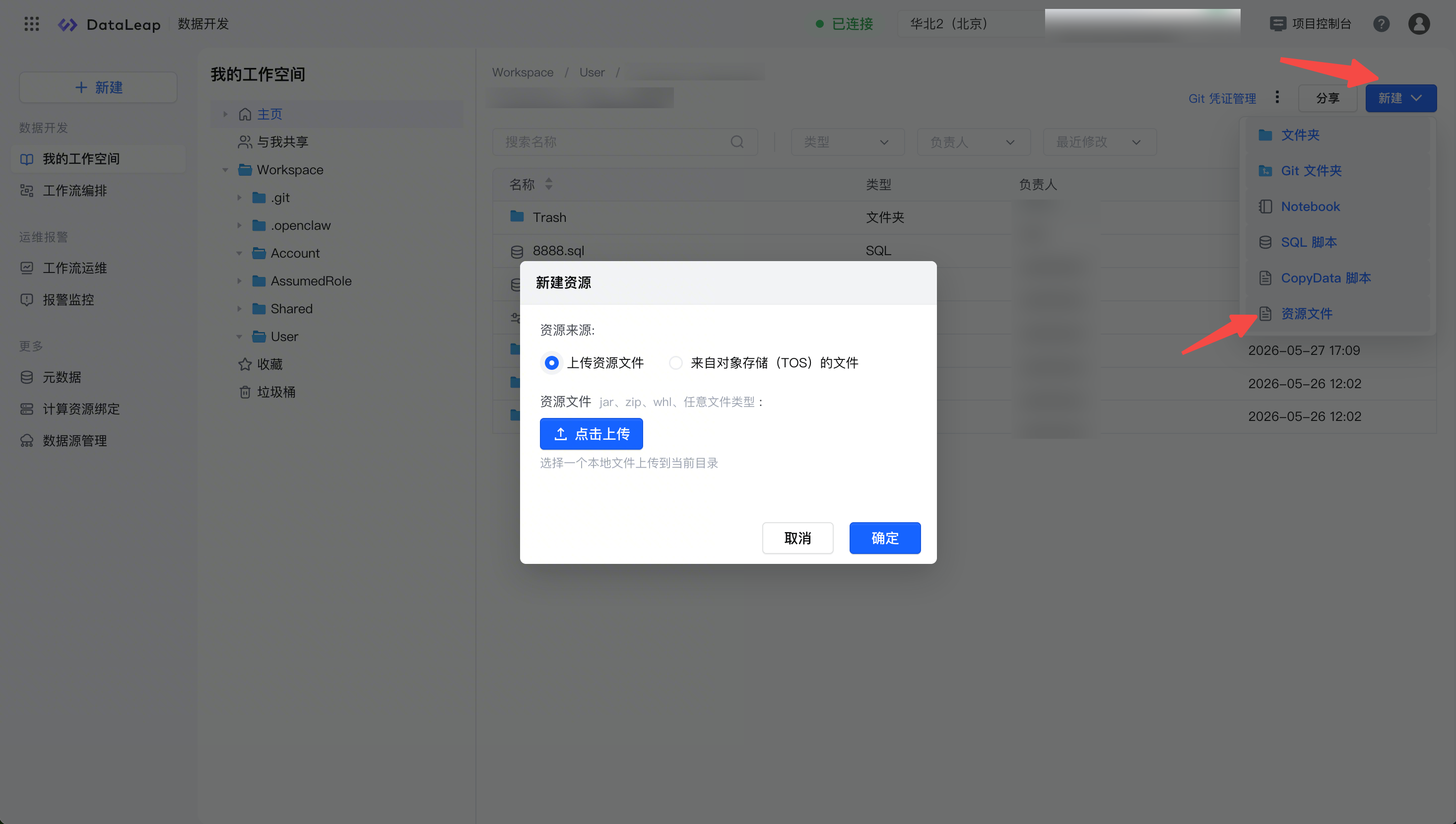The image size is (1456, 824).
Task: Click the 点击上传 upload button
Action: coord(591,433)
